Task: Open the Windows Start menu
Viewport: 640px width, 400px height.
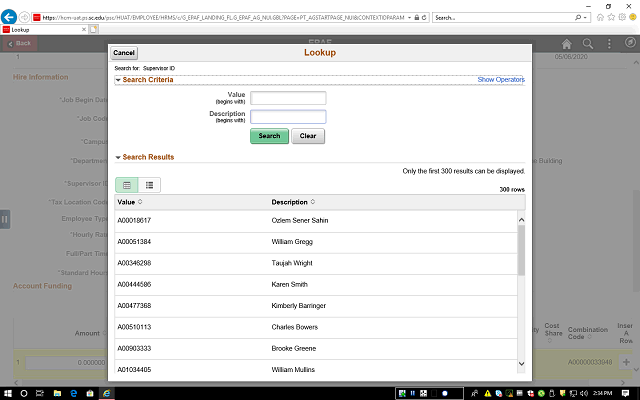Action: pyautogui.click(x=8, y=393)
